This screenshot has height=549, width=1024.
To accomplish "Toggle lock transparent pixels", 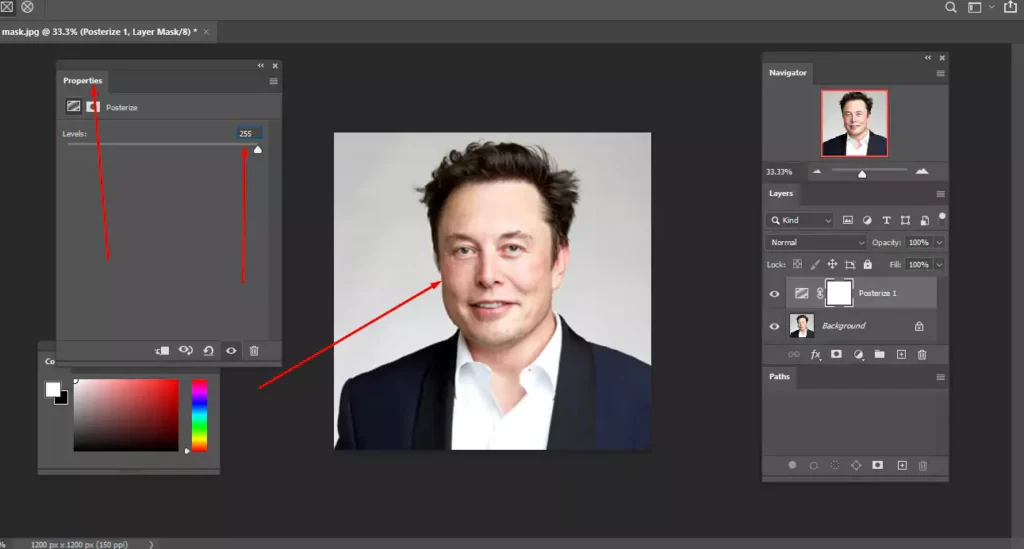I will tap(797, 264).
